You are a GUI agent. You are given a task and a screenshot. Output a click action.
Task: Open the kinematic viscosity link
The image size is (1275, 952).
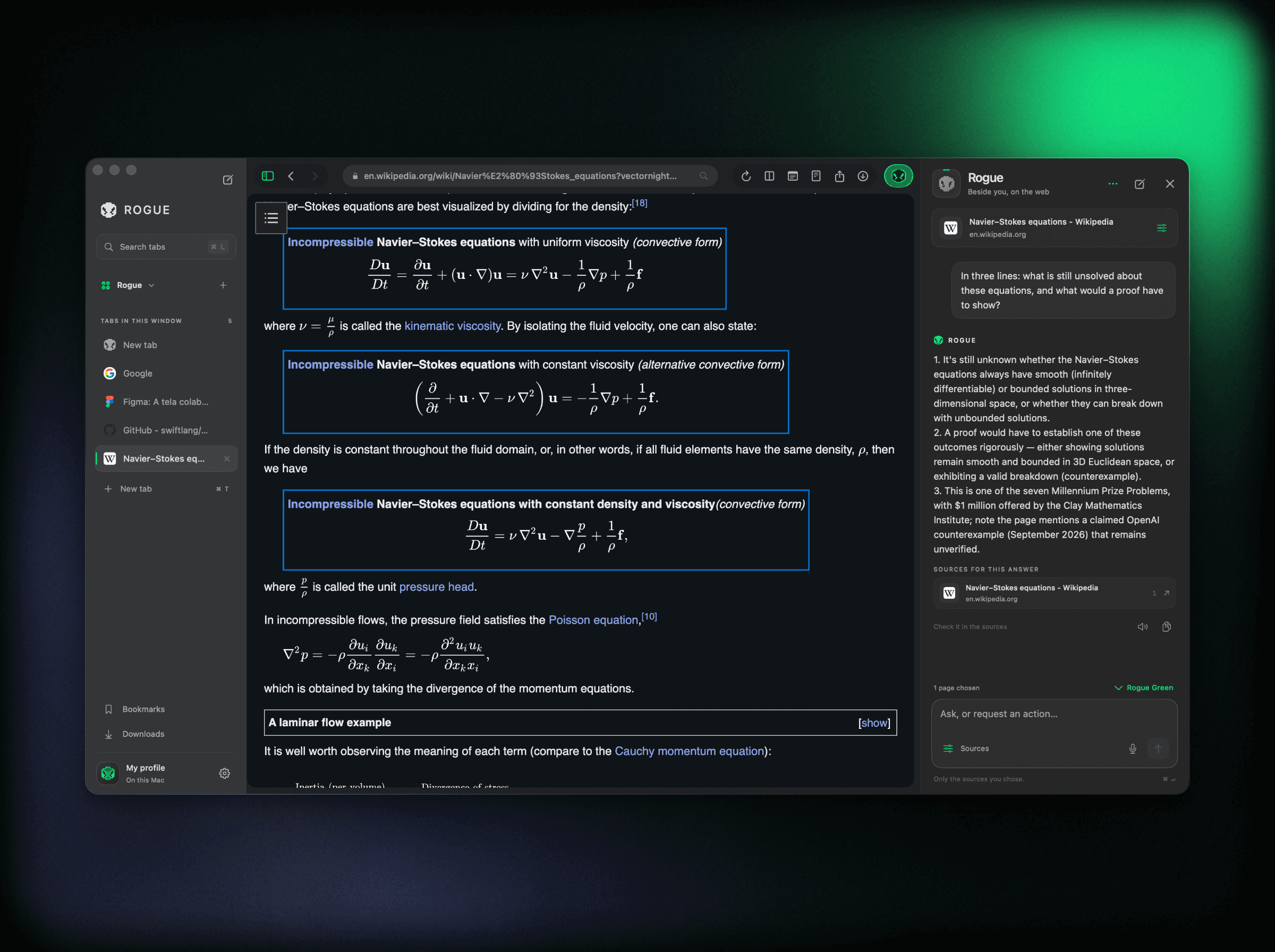(452, 326)
